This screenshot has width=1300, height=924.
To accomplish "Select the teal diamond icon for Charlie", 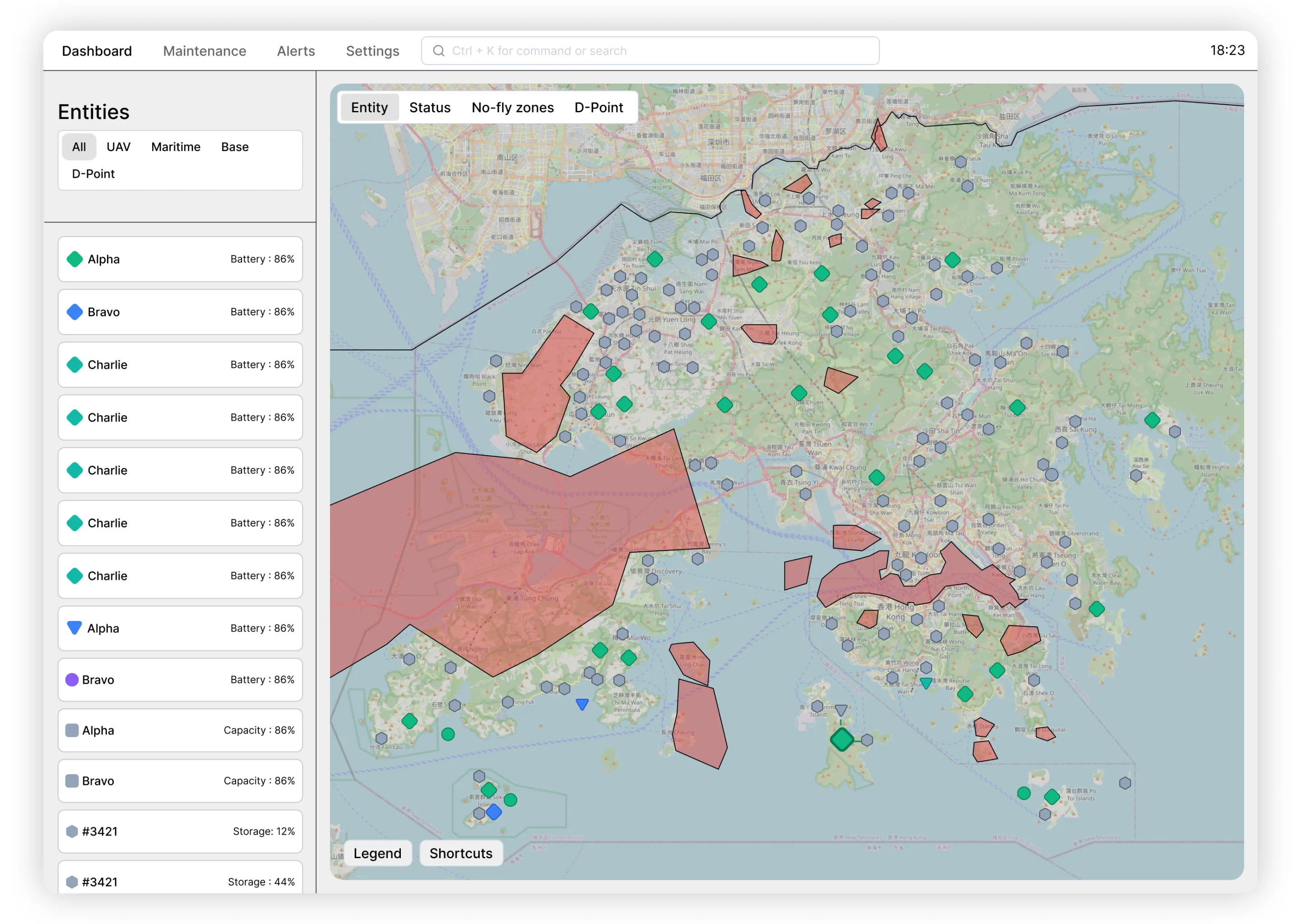I will coord(74,365).
